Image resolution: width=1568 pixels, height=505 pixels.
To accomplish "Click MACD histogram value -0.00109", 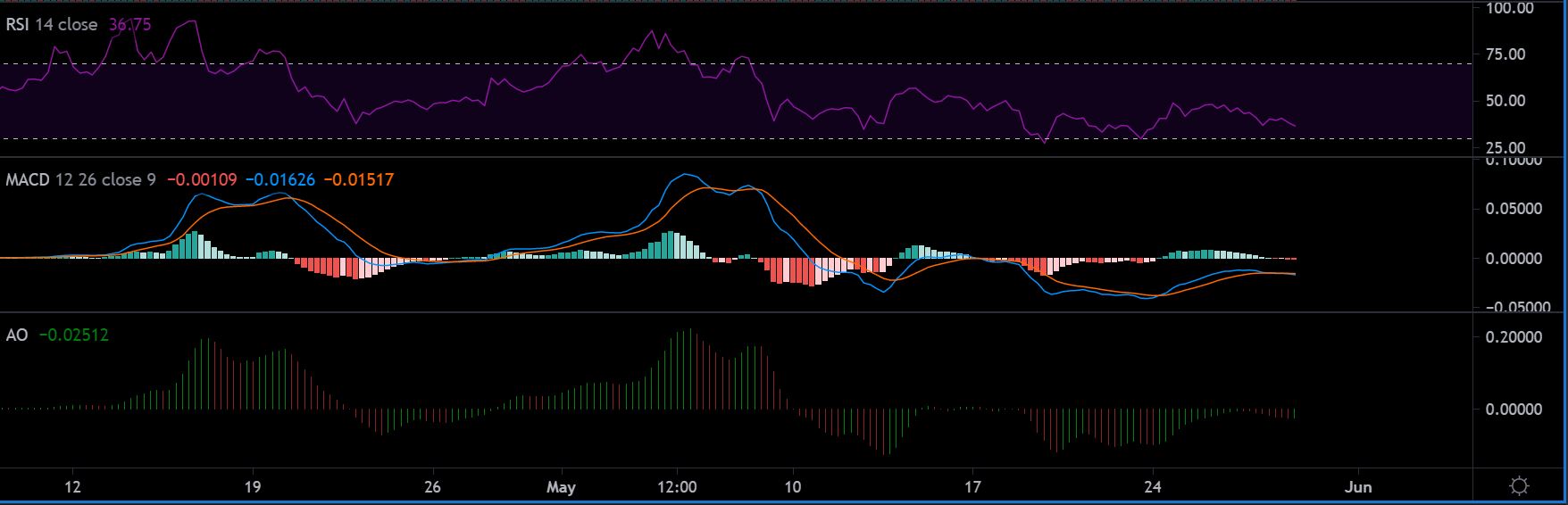I will 203,180.
